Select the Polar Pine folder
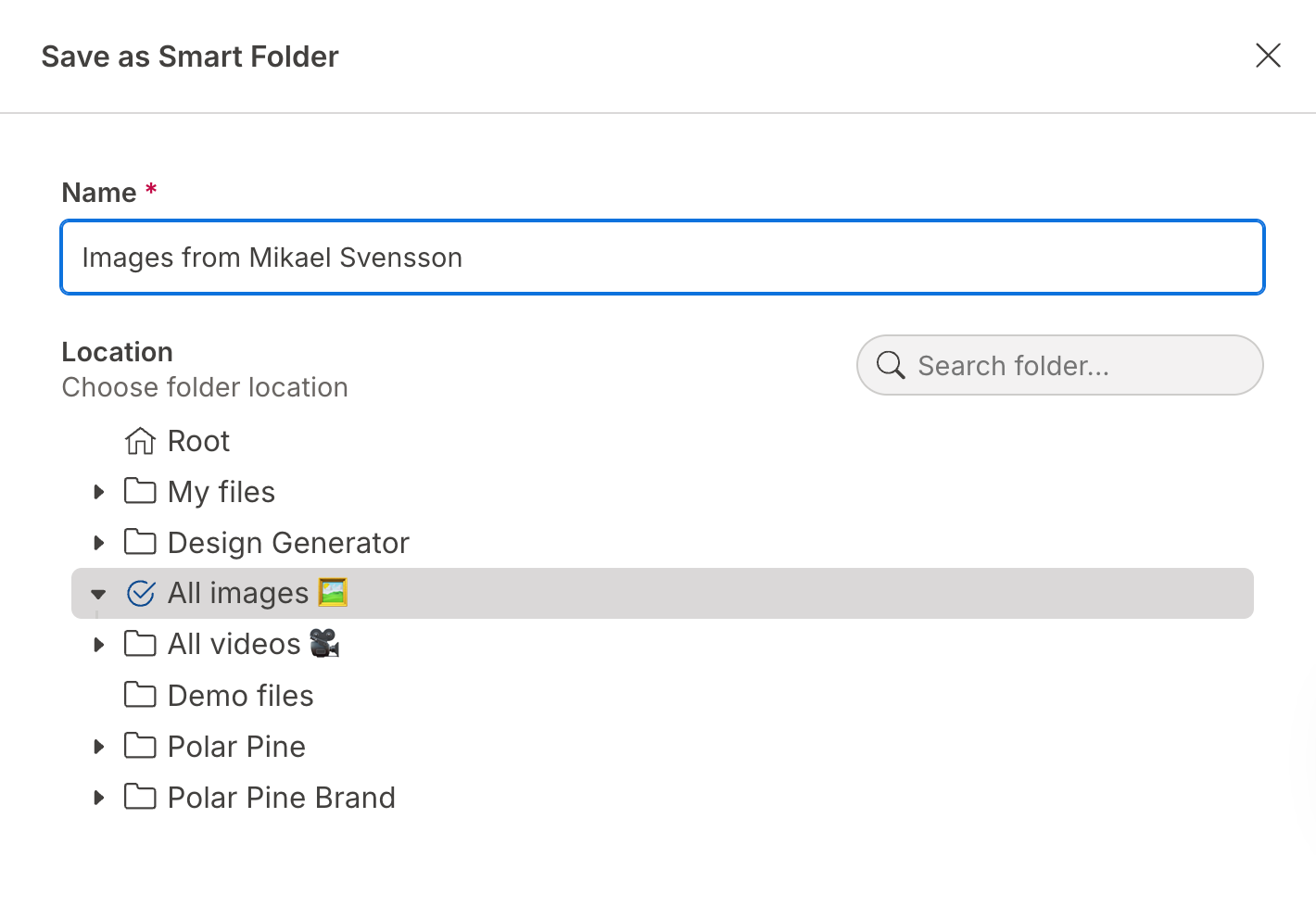 point(236,746)
